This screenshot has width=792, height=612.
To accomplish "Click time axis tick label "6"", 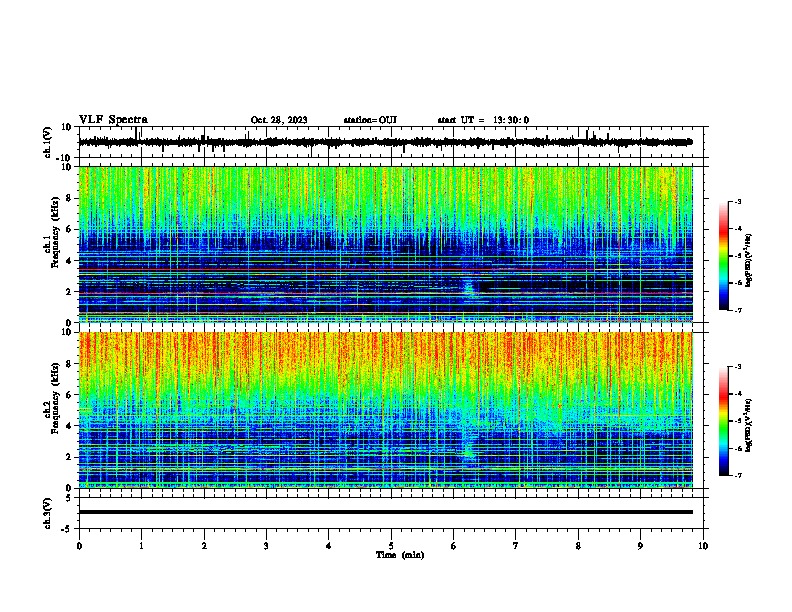I will coord(454,546).
